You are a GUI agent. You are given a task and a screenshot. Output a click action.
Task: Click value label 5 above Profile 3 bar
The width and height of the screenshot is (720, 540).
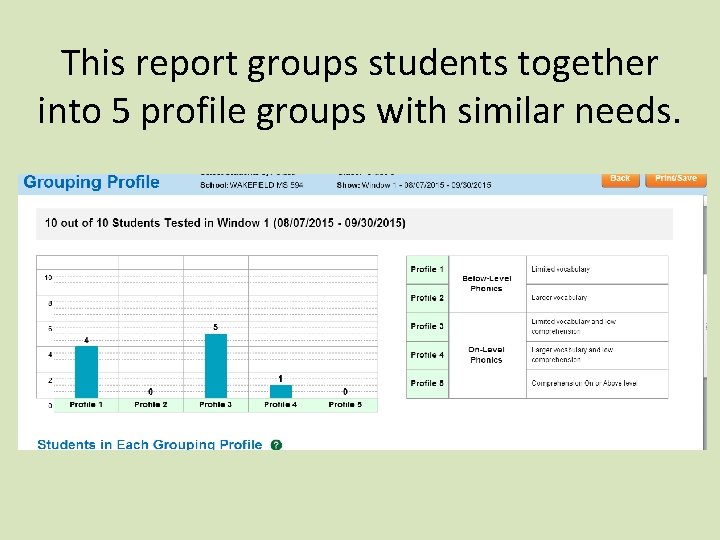[215, 327]
